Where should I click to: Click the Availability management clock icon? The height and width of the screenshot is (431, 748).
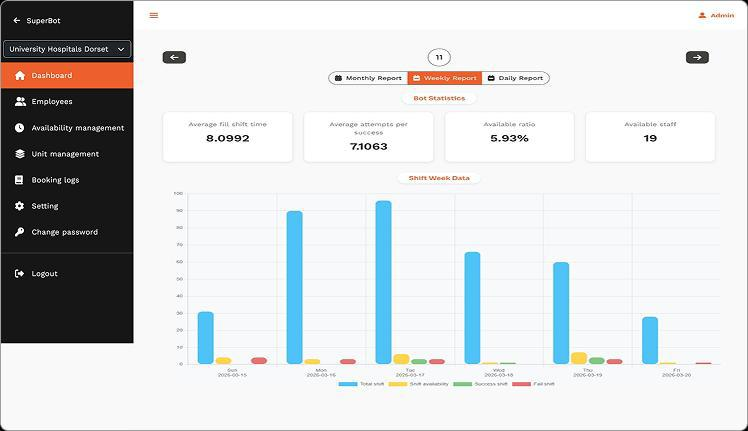[x=20, y=128]
